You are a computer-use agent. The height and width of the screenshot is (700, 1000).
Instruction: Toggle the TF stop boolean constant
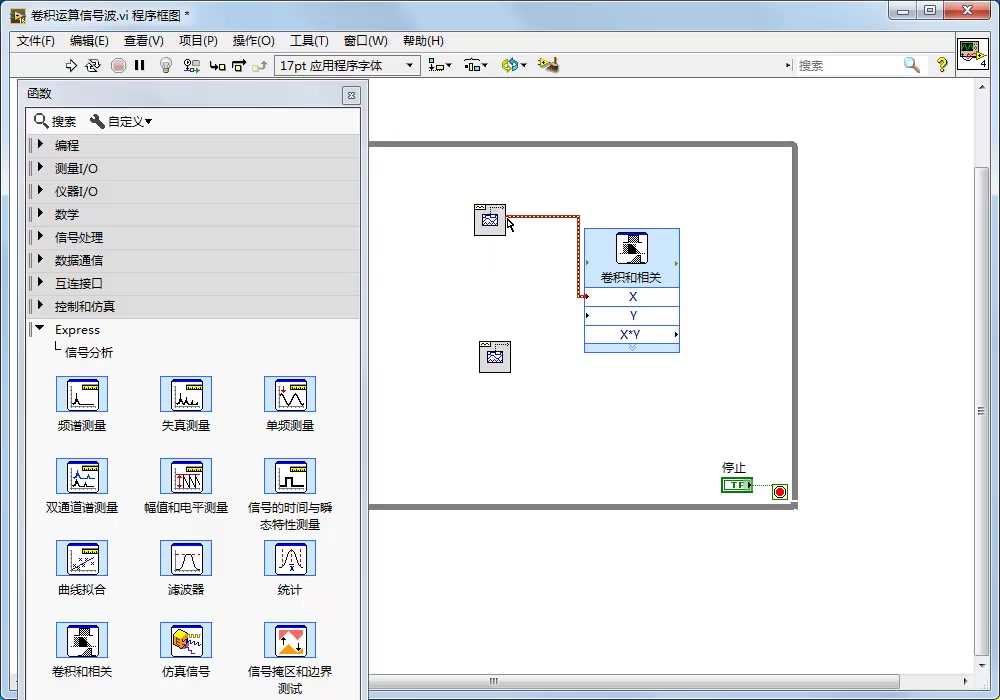click(x=736, y=483)
